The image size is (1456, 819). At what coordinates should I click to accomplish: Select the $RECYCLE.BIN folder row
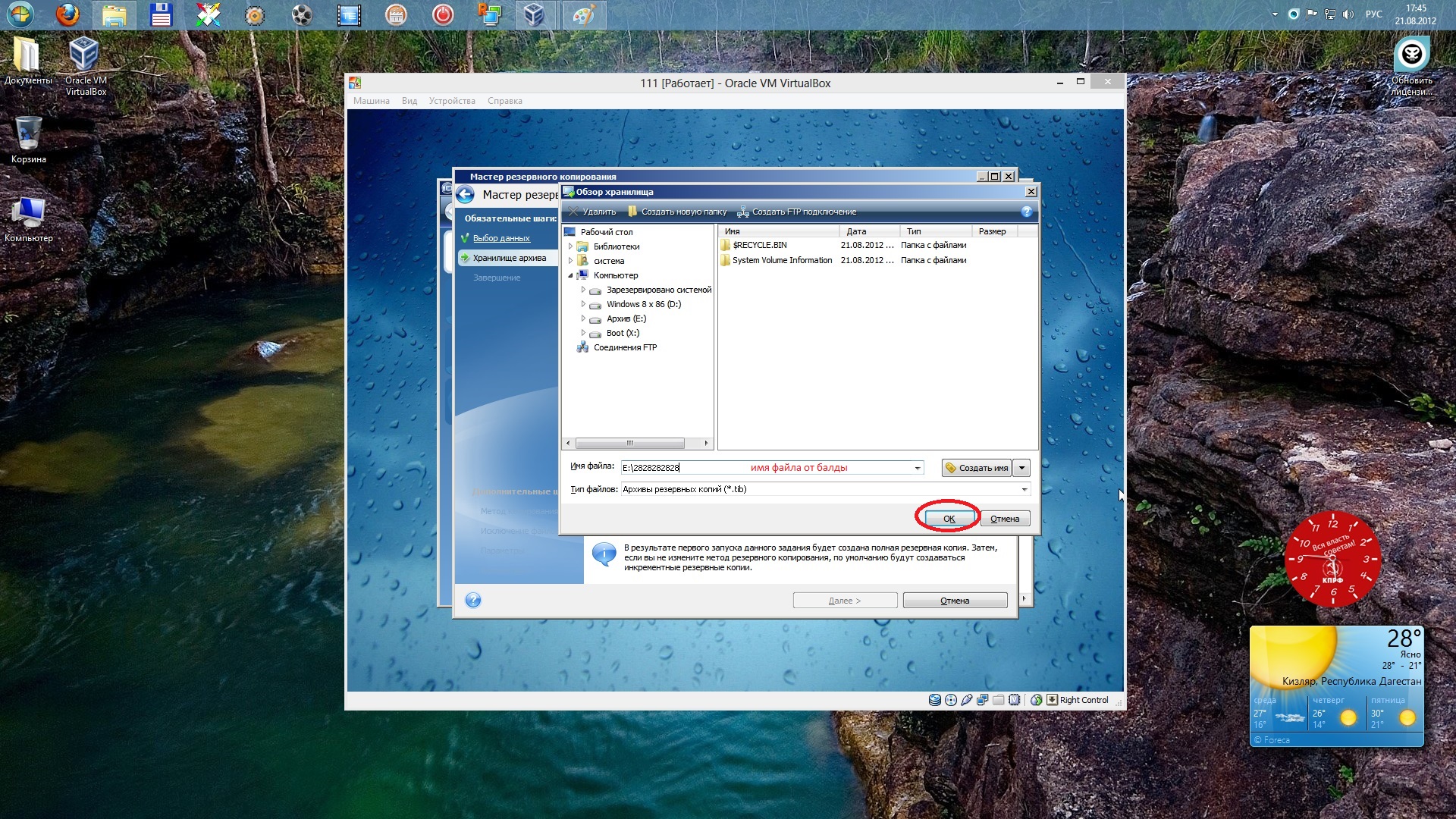(845, 245)
